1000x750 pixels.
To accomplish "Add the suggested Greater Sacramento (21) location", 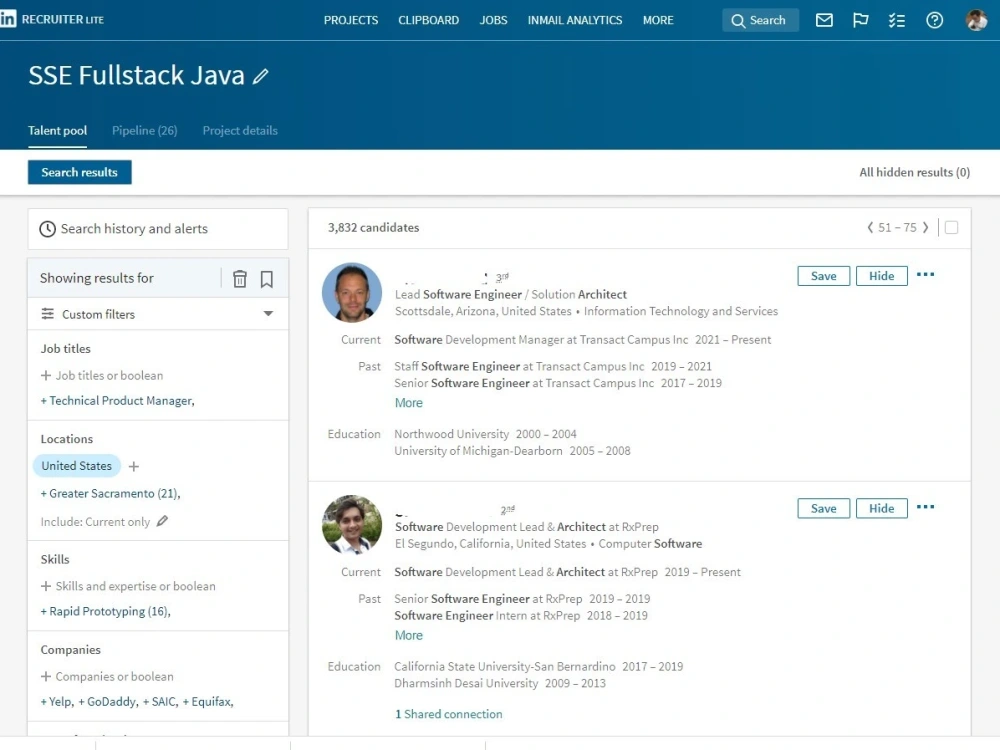I will 110,494.
